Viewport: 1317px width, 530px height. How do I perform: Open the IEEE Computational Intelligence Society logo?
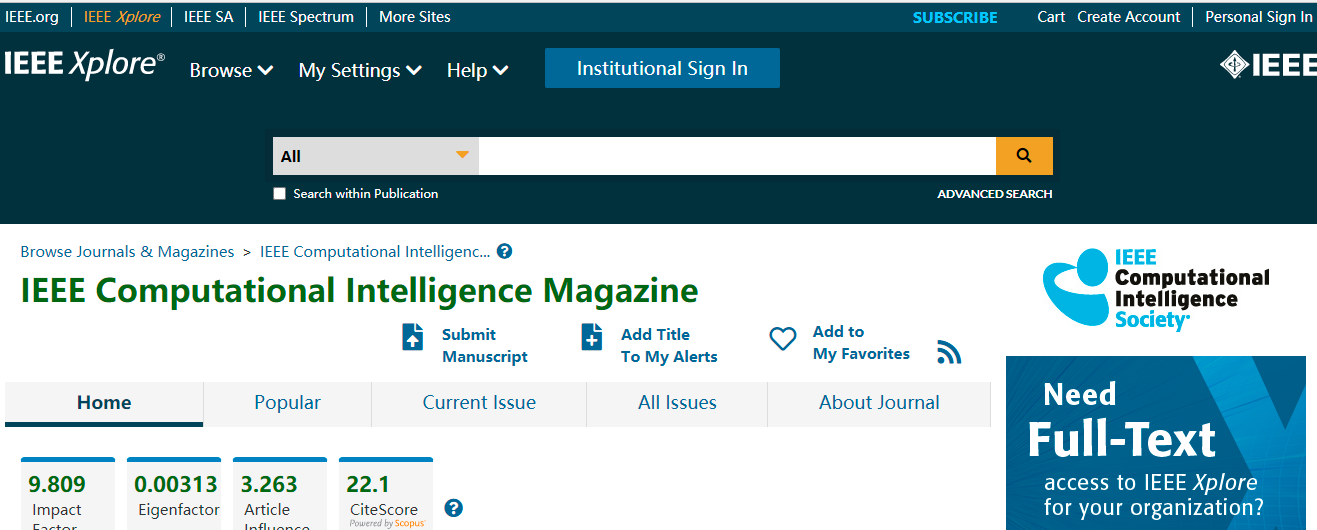point(1155,289)
